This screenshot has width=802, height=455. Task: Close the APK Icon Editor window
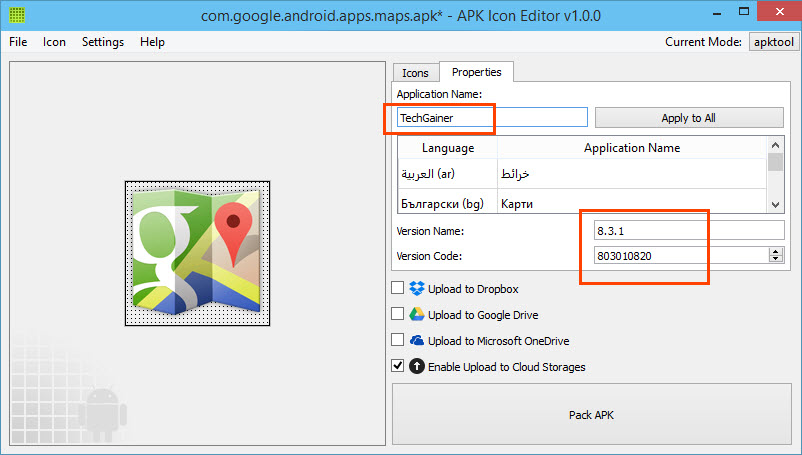point(779,11)
